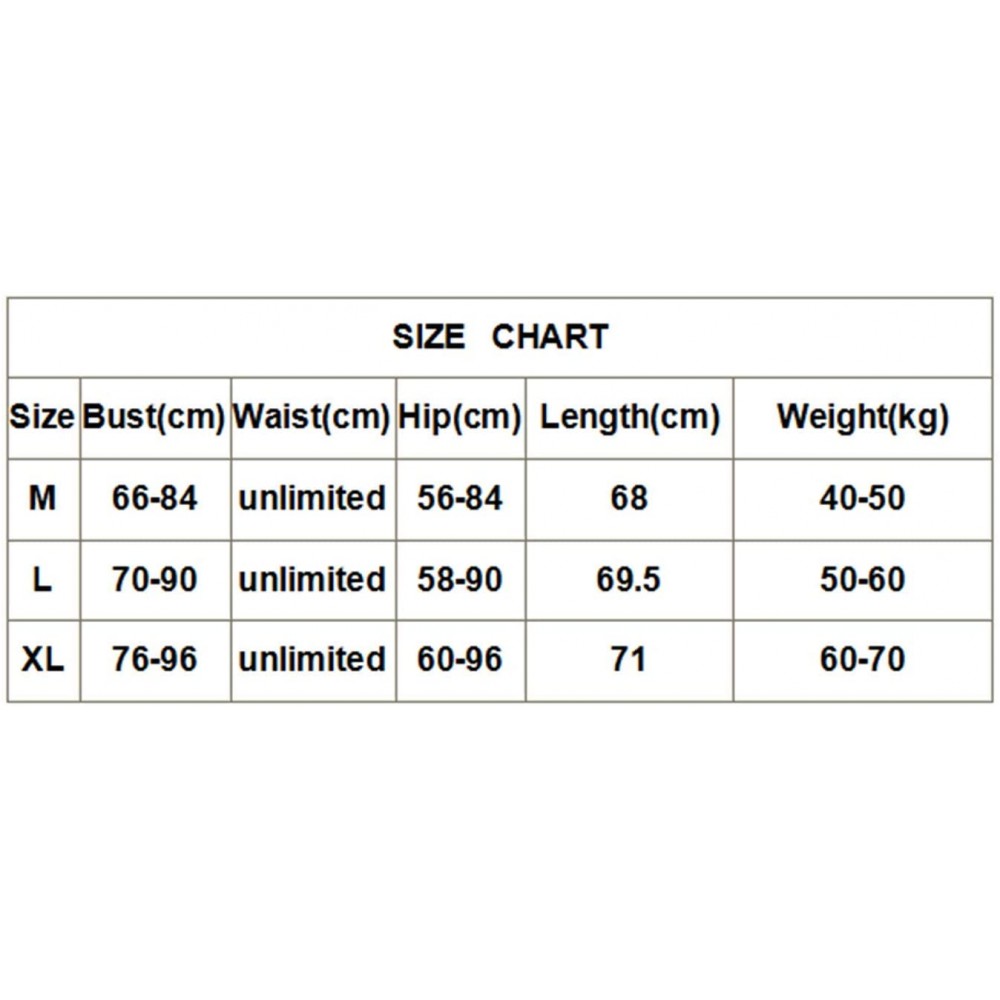Viewport: 1000px width, 1000px height.
Task: Click weight value 40-50
Action: tap(862, 498)
